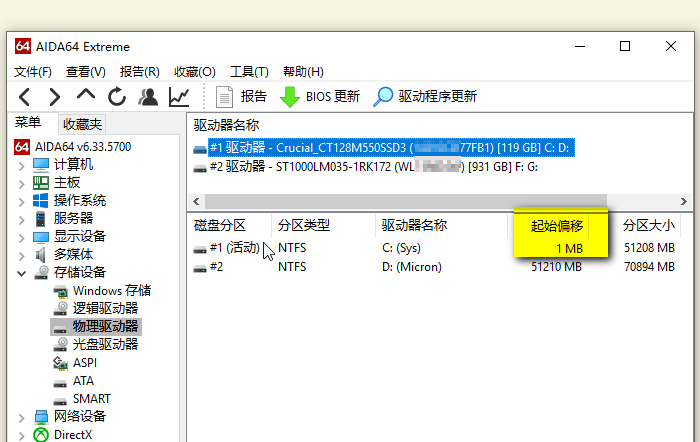Click horizontal scrollbar left arrow
The height and width of the screenshot is (442, 700).
[x=196, y=201]
